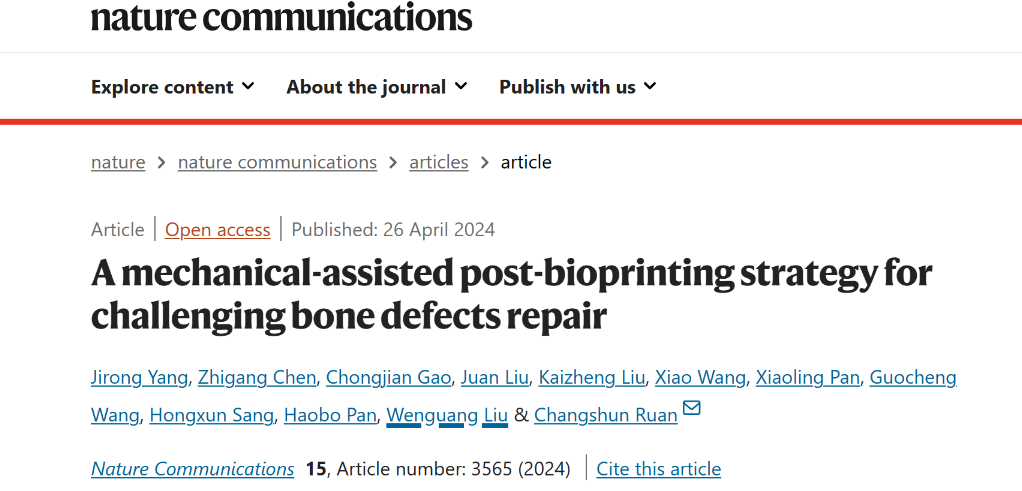
Task: Select author Chongjian Gao
Action: (x=389, y=377)
